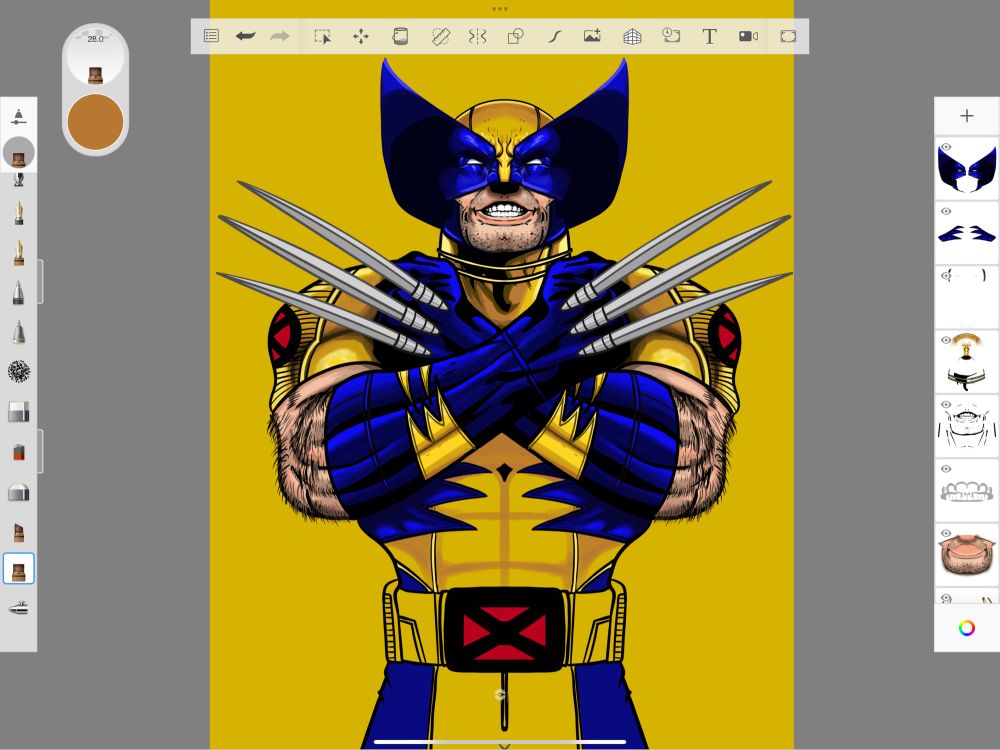Open the Time-lapse recording tool
The width and height of the screenshot is (1000, 750).
pos(671,36)
